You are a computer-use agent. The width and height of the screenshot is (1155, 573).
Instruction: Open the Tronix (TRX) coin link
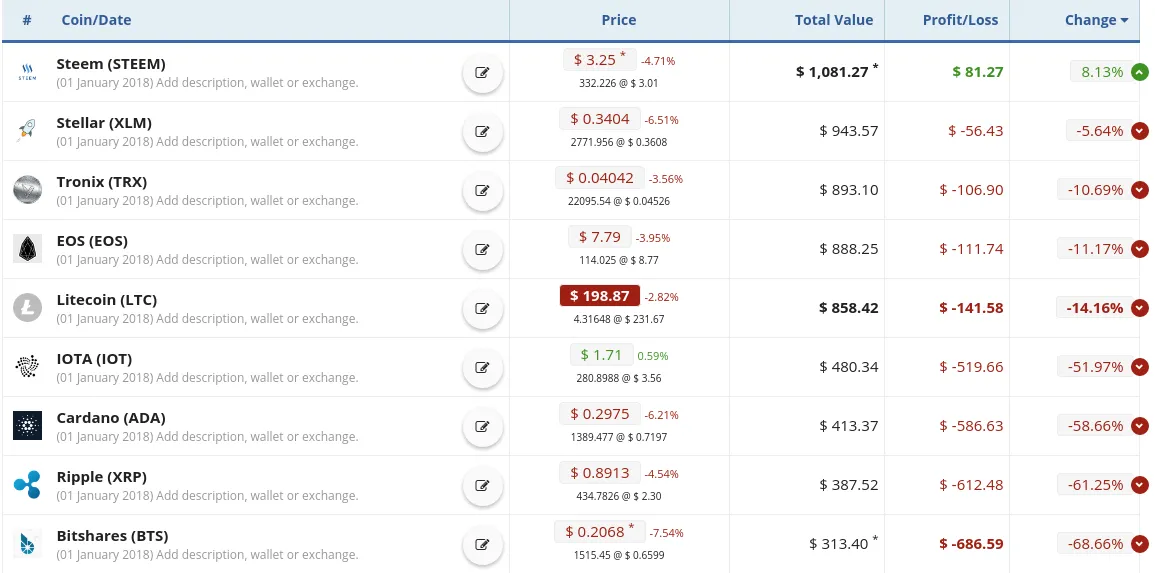click(x=102, y=182)
